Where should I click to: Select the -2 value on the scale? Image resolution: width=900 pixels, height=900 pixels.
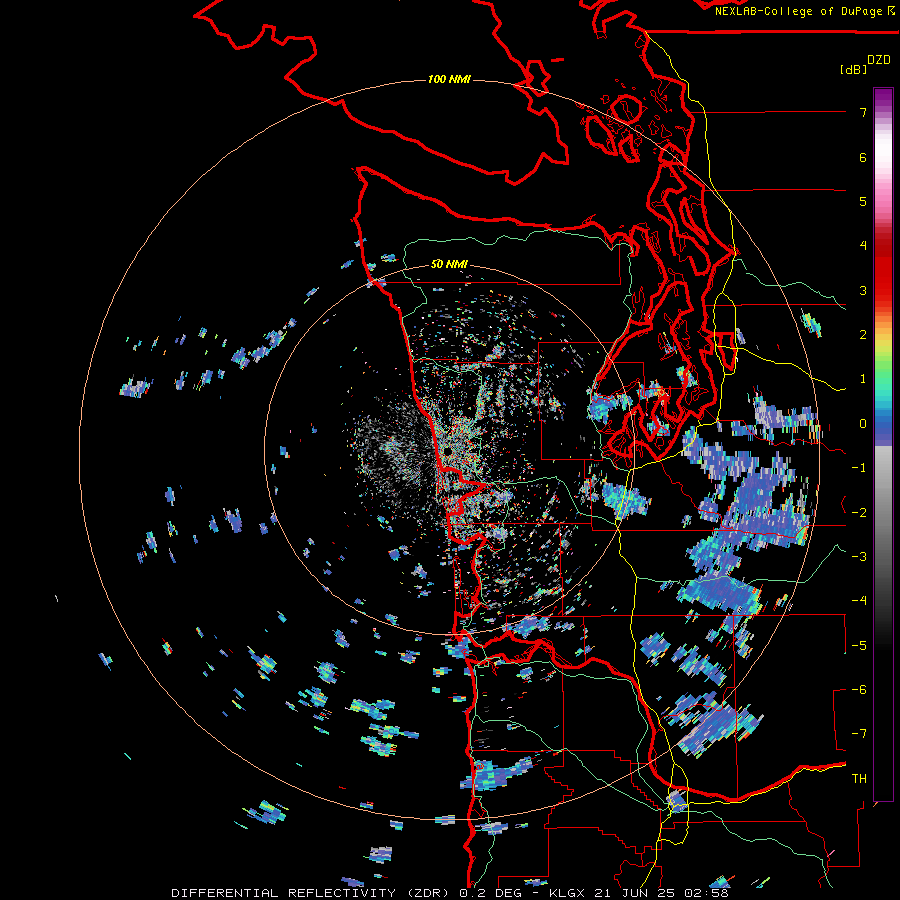pyautogui.click(x=859, y=513)
